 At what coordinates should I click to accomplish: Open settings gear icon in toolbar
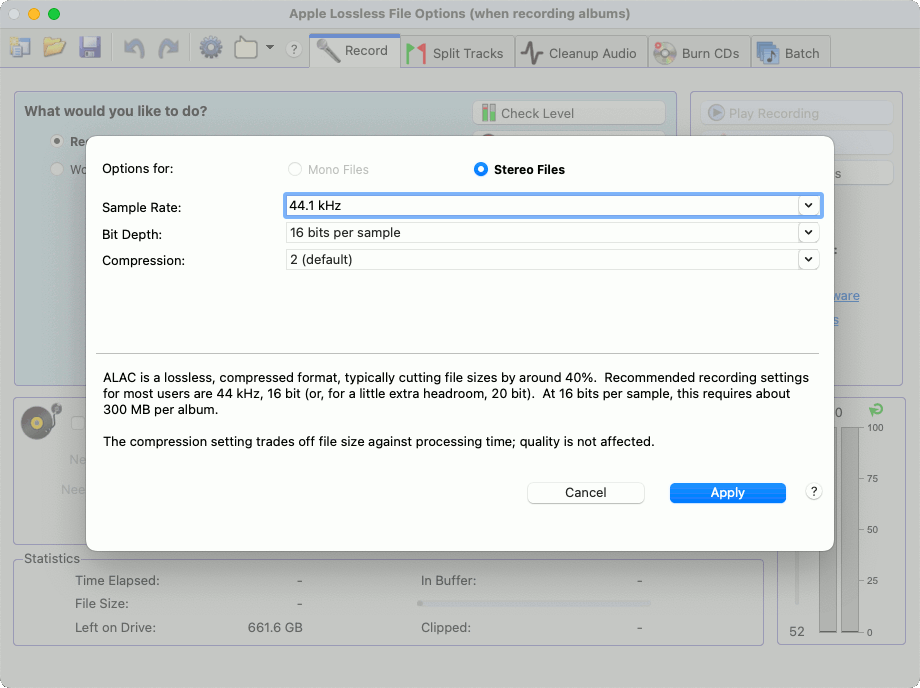point(211,48)
